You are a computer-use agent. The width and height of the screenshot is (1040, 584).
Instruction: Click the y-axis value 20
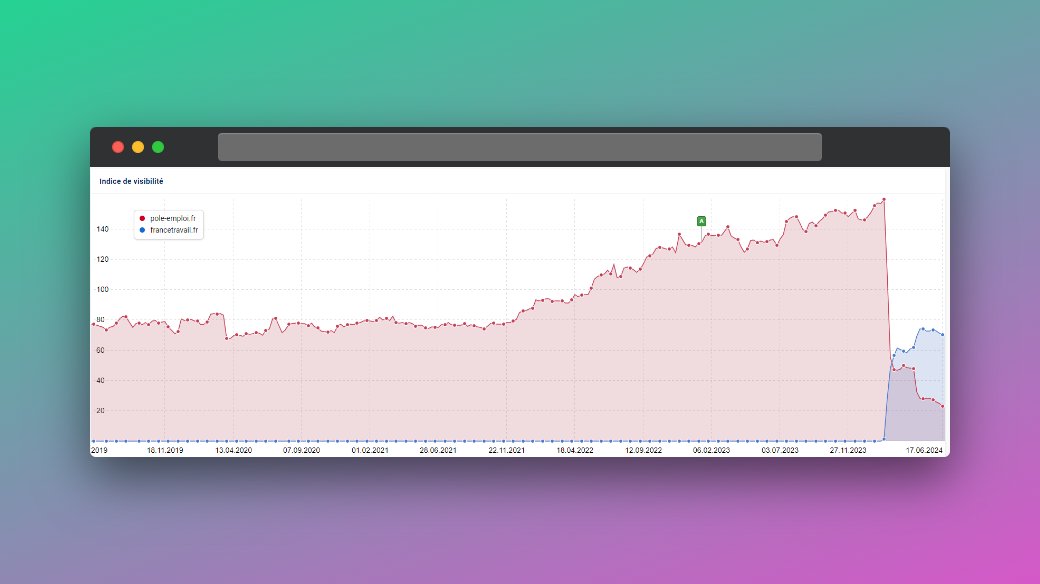(100, 411)
